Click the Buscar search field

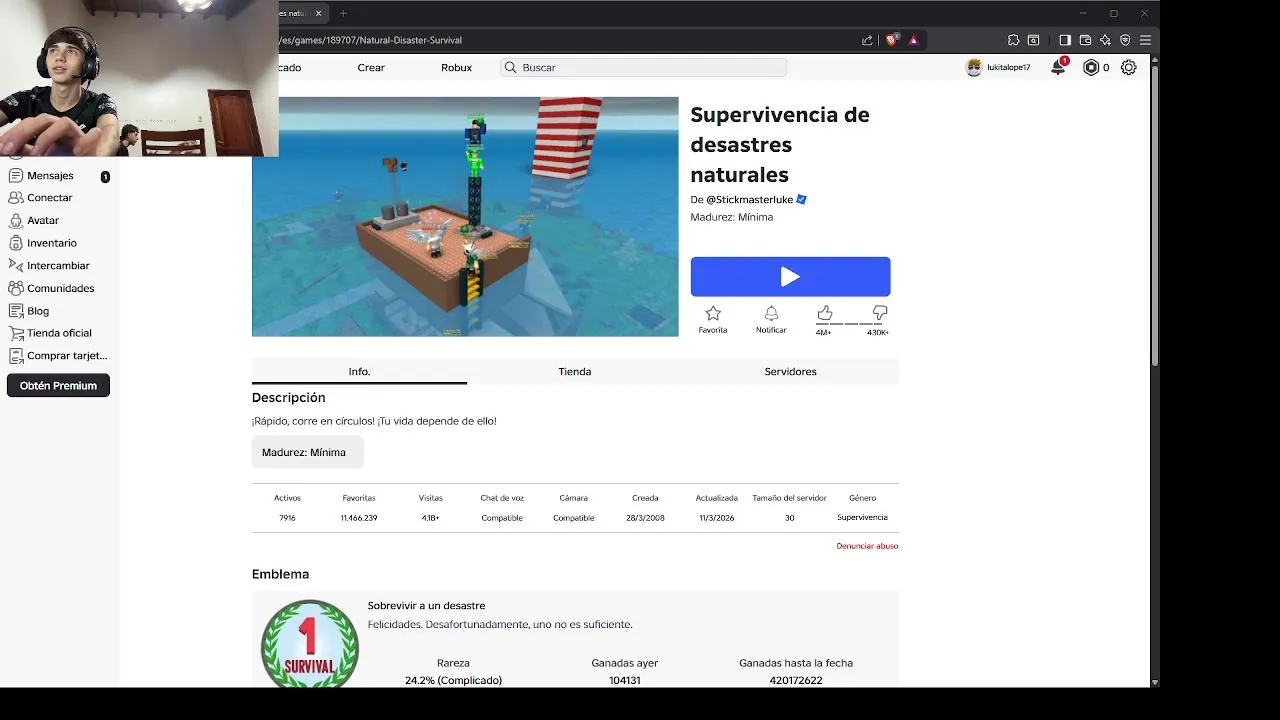click(643, 67)
